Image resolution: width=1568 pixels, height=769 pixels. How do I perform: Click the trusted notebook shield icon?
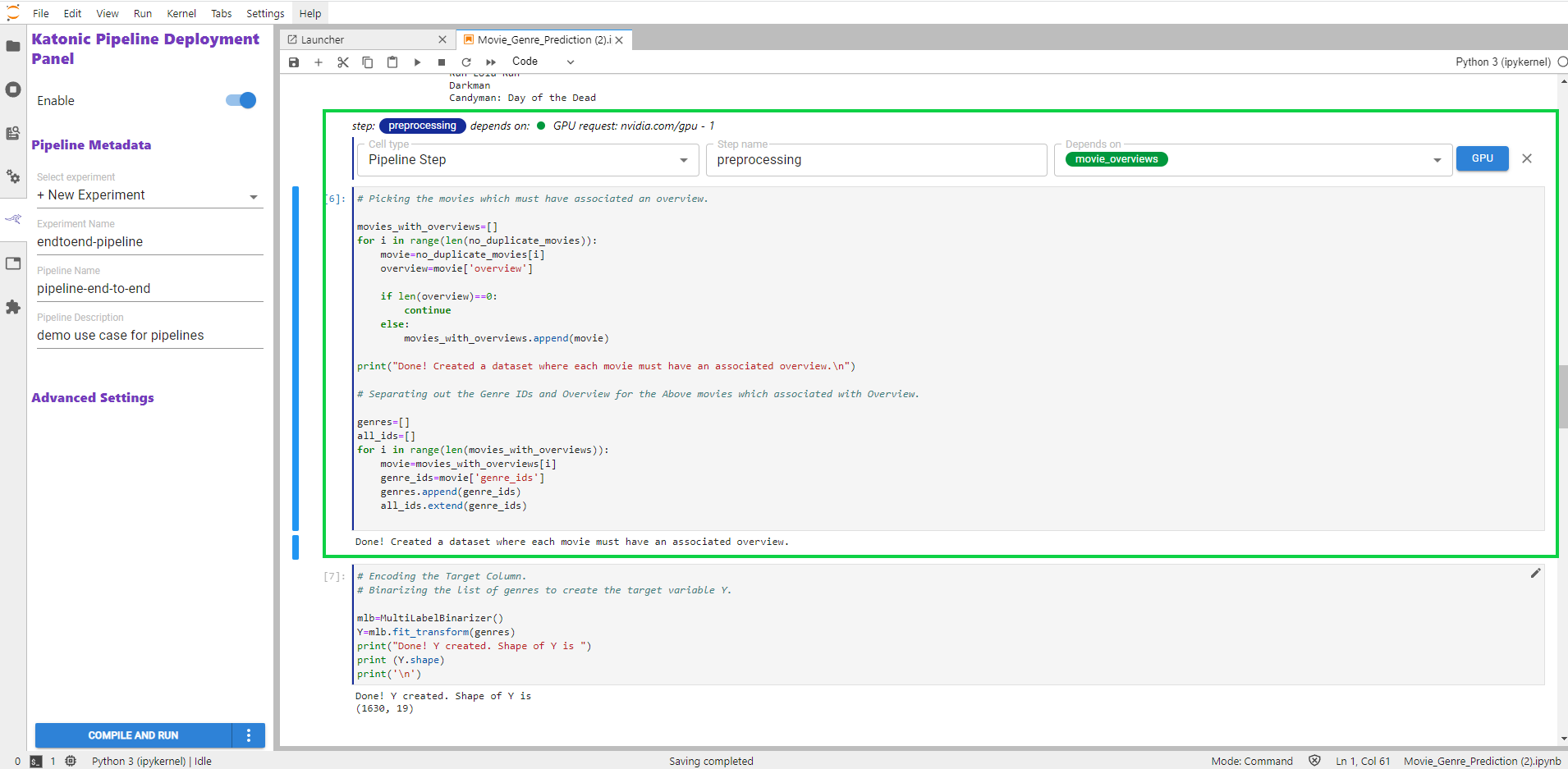pos(1314,761)
